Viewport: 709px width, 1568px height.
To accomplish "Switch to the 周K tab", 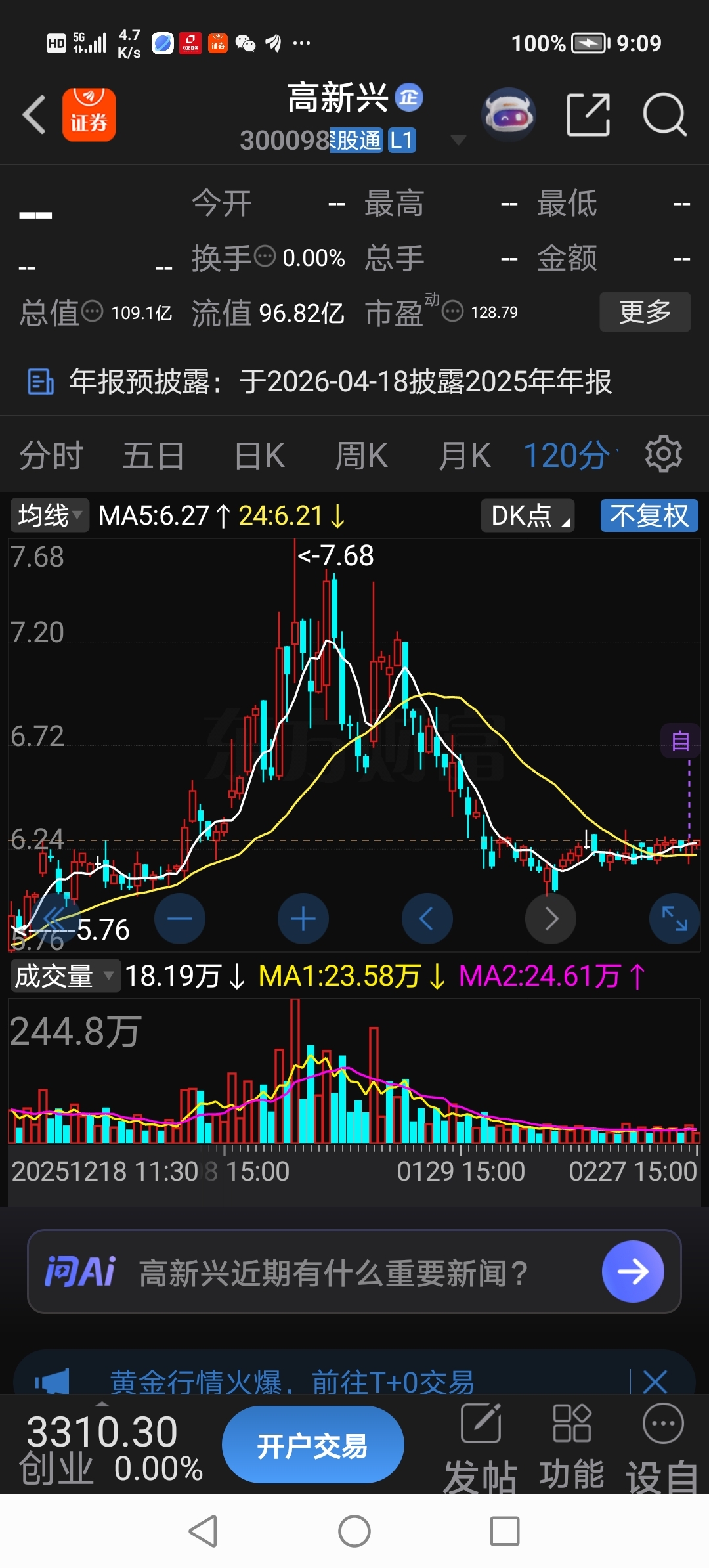I will pos(362,455).
